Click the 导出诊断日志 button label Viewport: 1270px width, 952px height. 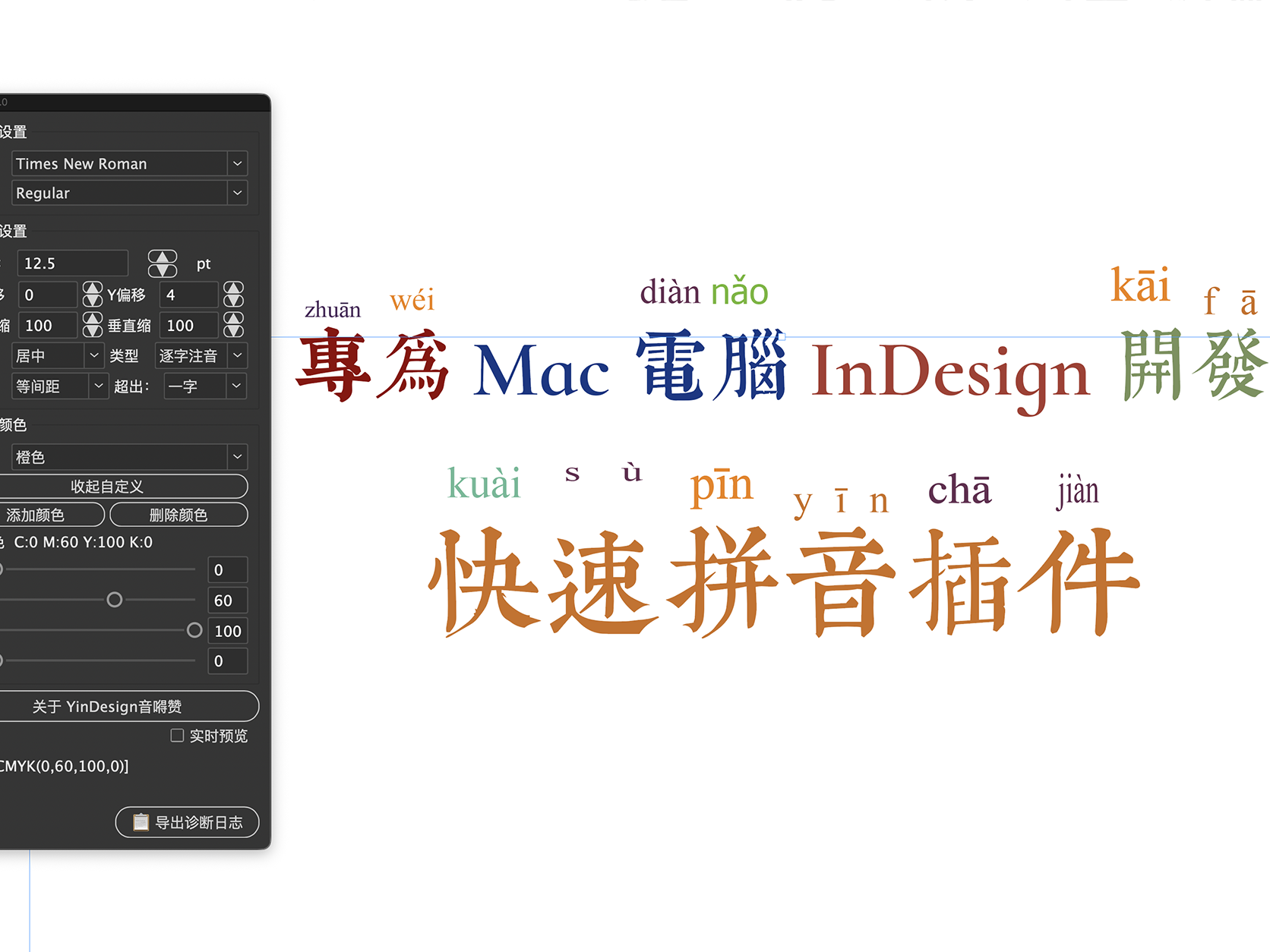click(199, 822)
